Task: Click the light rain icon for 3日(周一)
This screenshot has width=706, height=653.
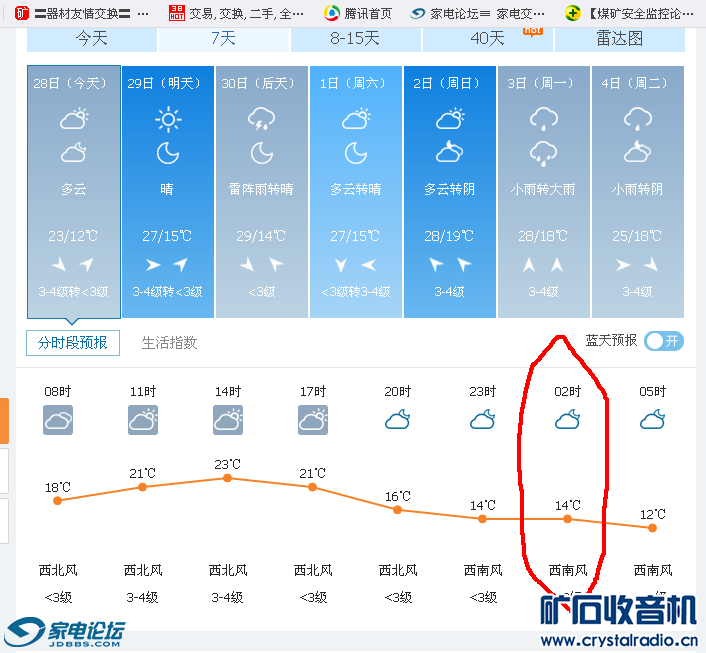Action: tap(544, 119)
